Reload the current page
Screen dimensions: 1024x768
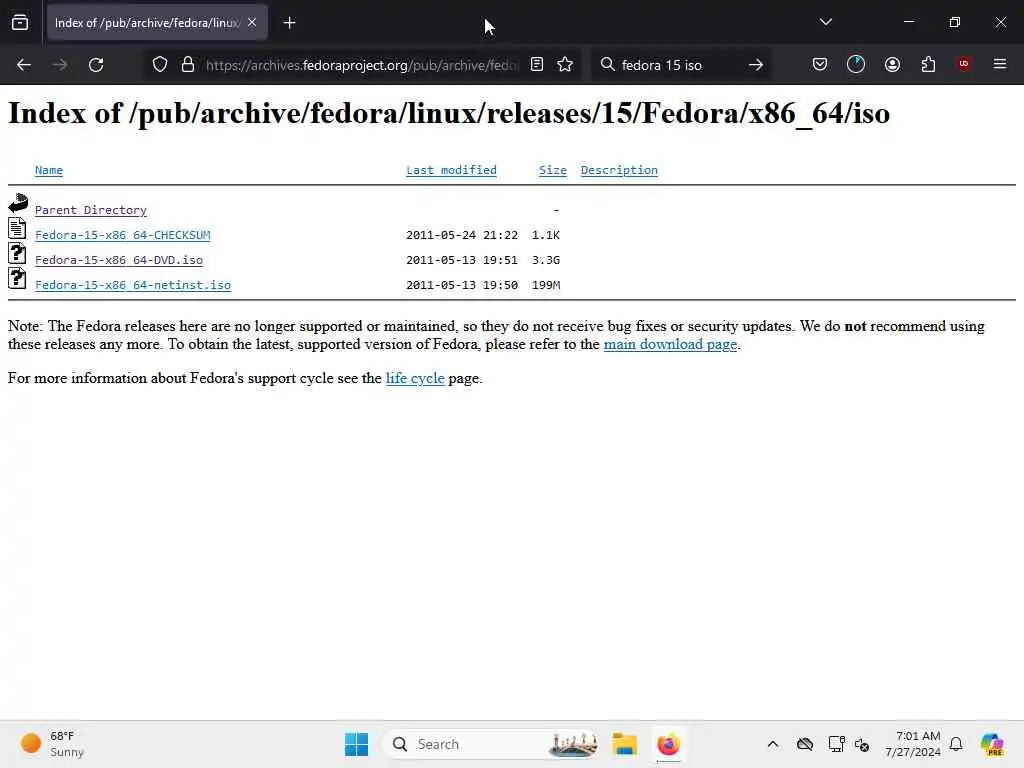[x=96, y=65]
